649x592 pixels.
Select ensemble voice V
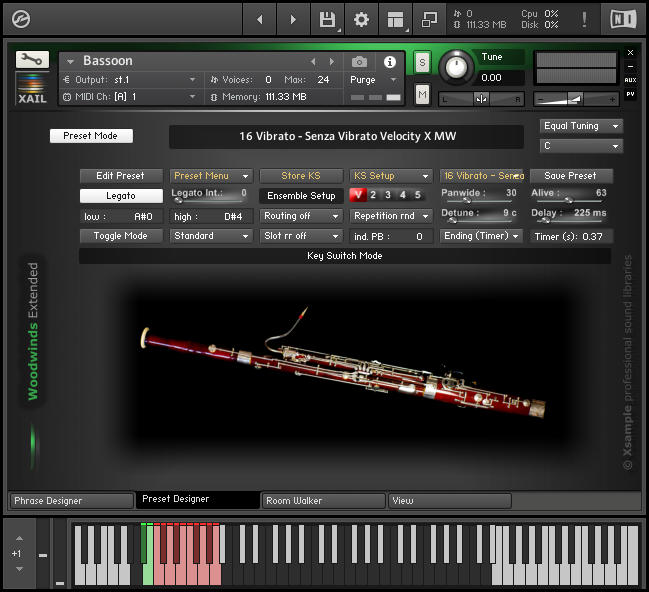pyautogui.click(x=358, y=195)
